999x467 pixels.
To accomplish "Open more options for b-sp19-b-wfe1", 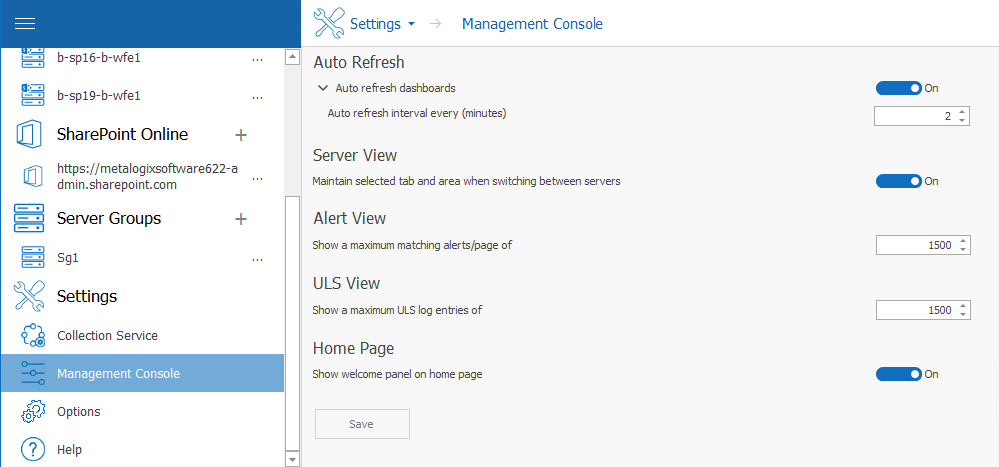I will (257, 97).
